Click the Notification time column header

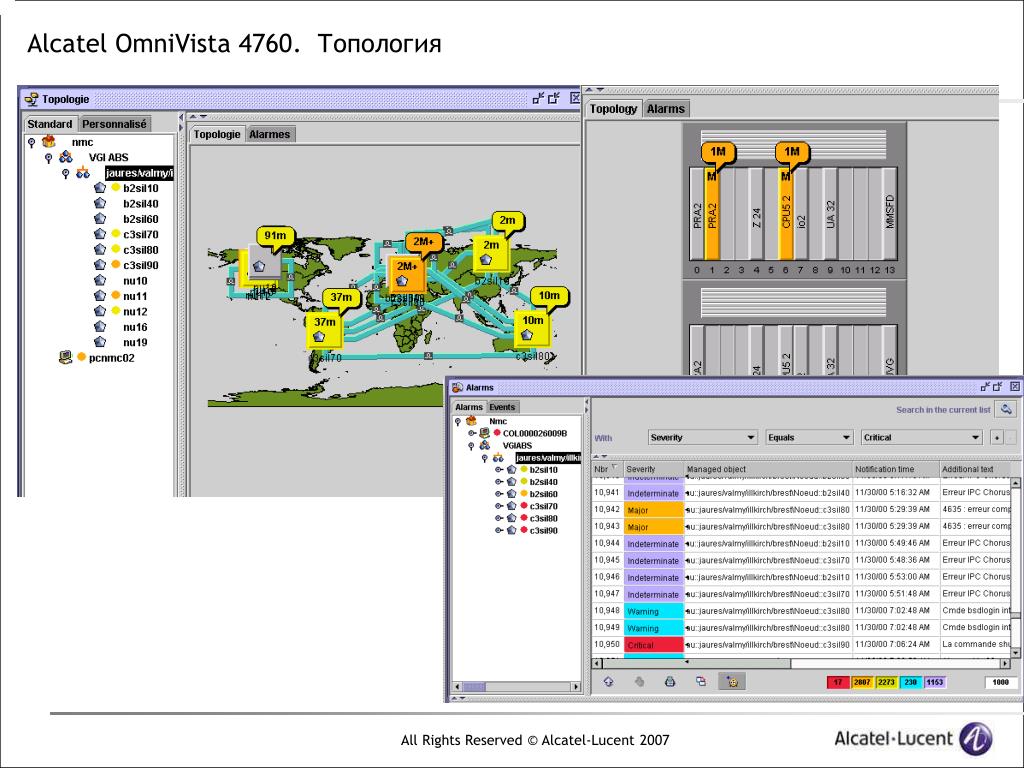(895, 469)
